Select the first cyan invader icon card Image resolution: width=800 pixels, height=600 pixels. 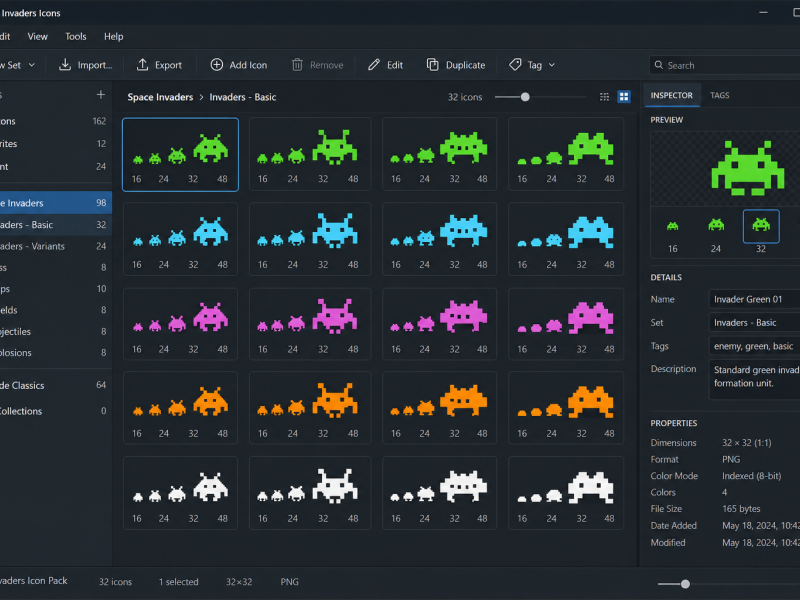pyautogui.click(x=181, y=239)
